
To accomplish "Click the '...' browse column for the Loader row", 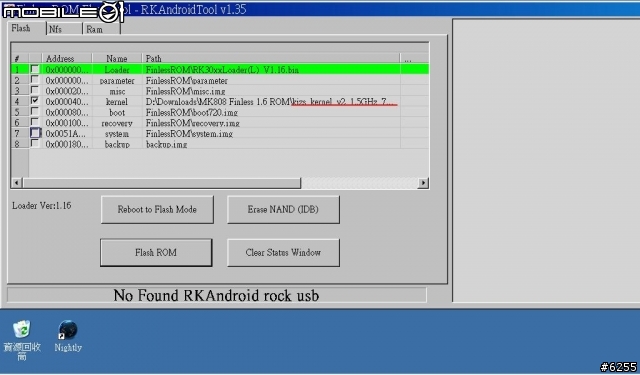I will point(414,70).
